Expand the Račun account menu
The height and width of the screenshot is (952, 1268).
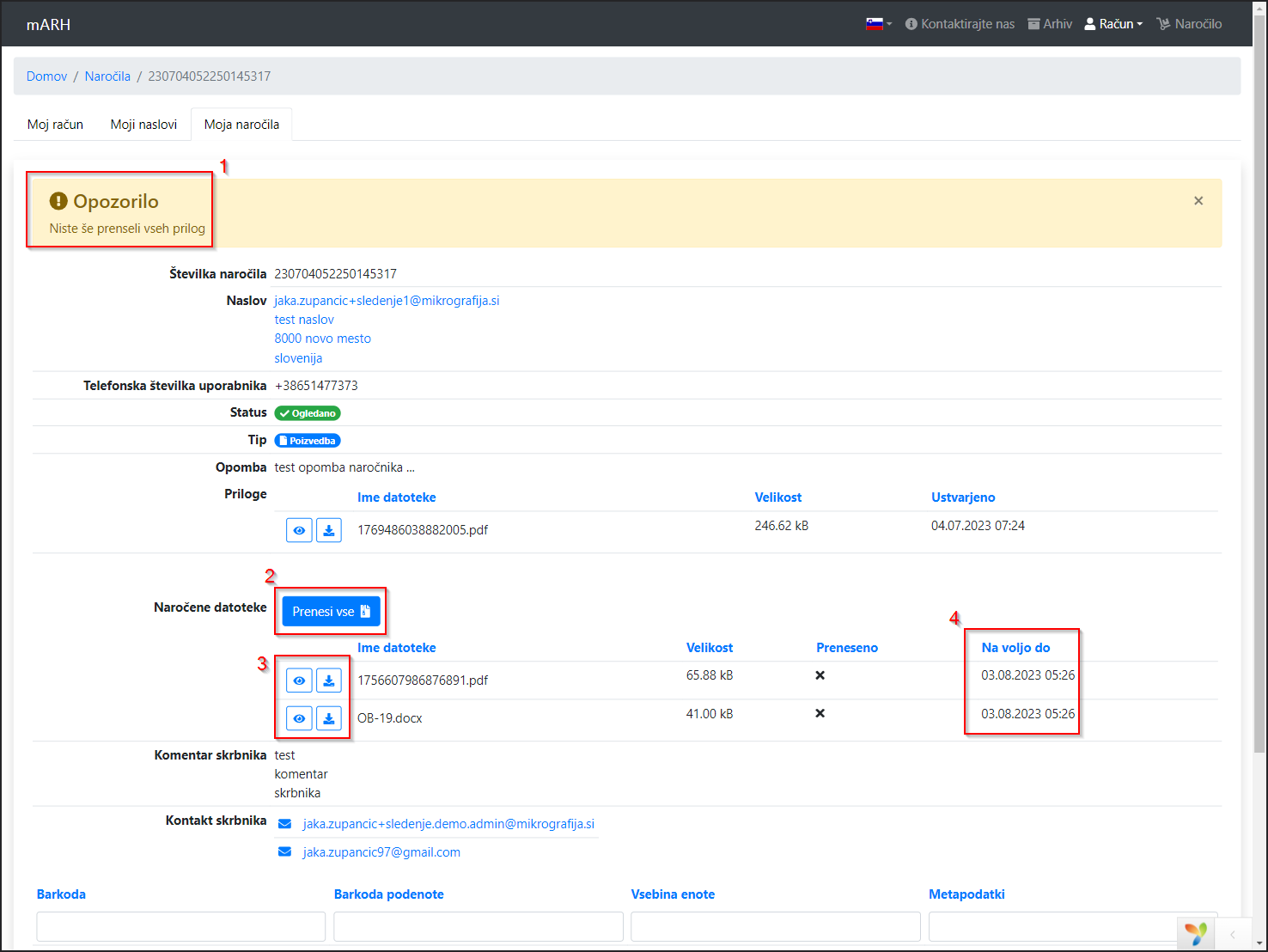[1113, 24]
